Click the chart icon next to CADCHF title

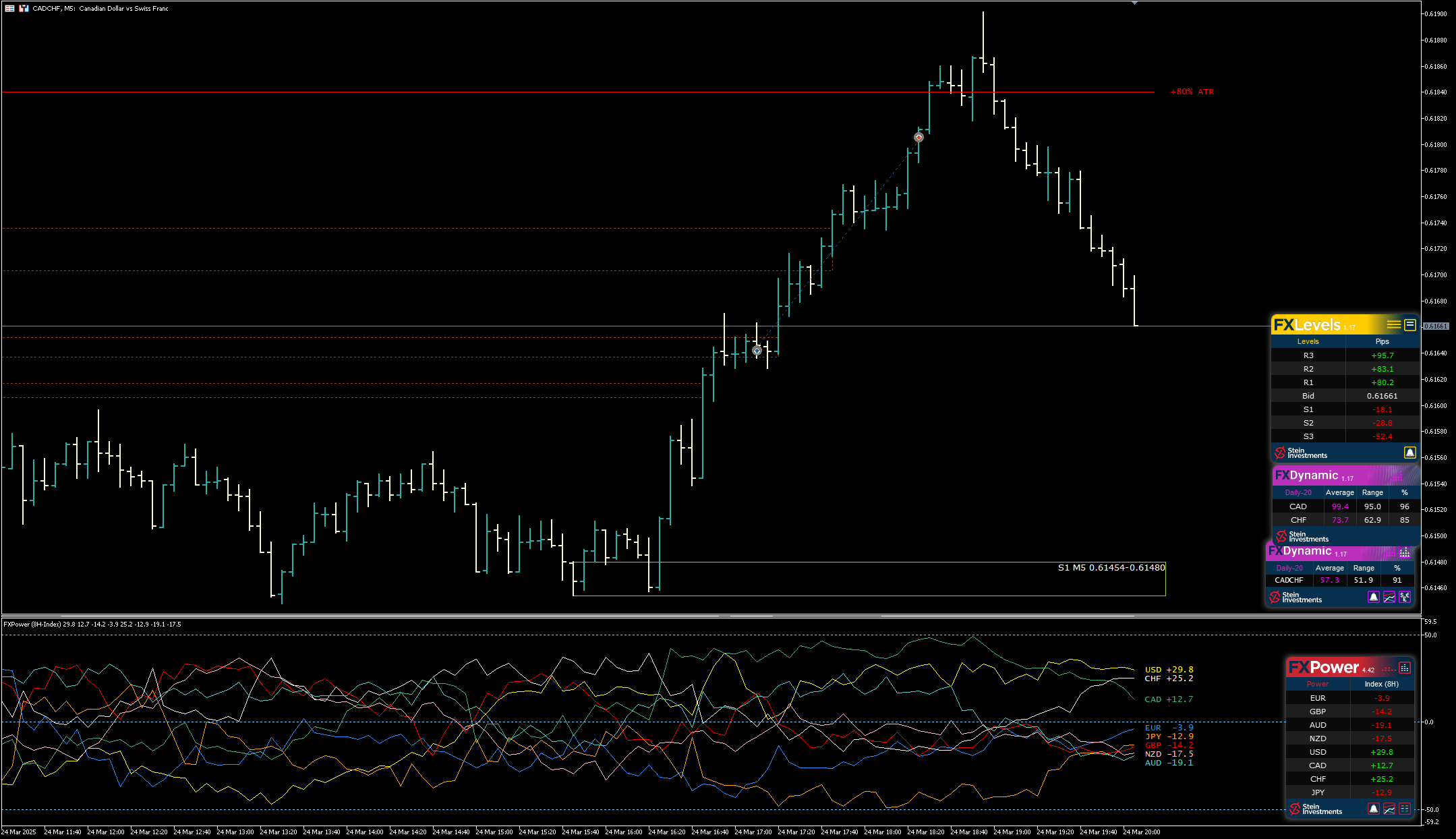pyautogui.click(x=24, y=8)
